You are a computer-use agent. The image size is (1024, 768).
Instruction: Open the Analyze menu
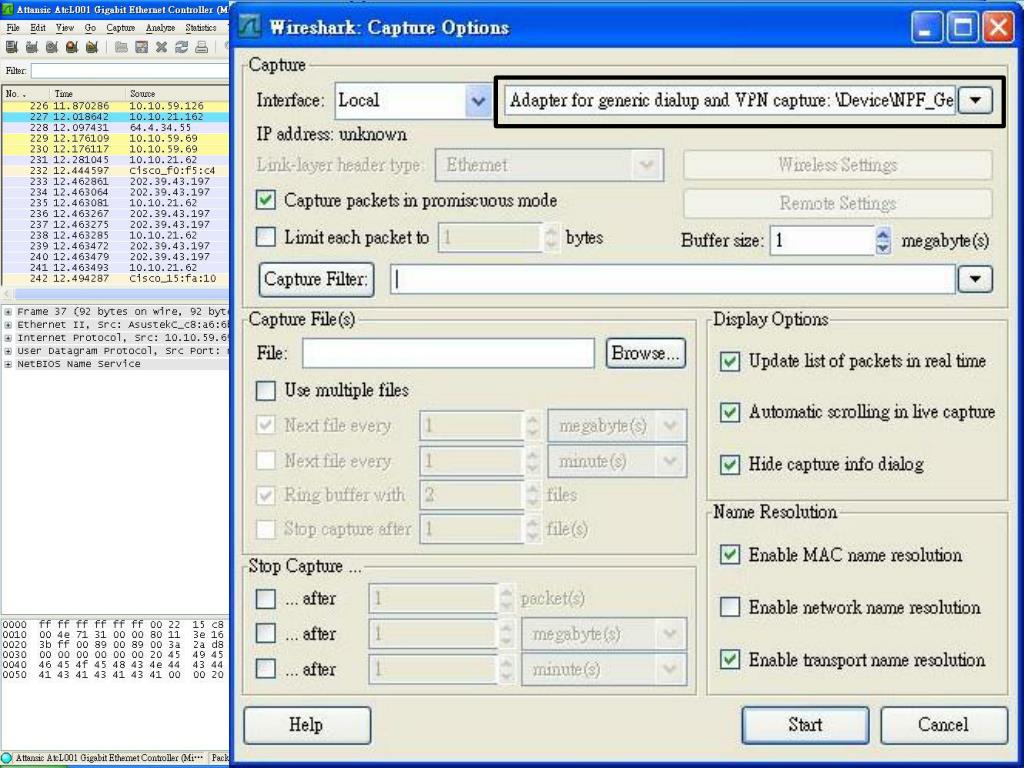point(160,28)
